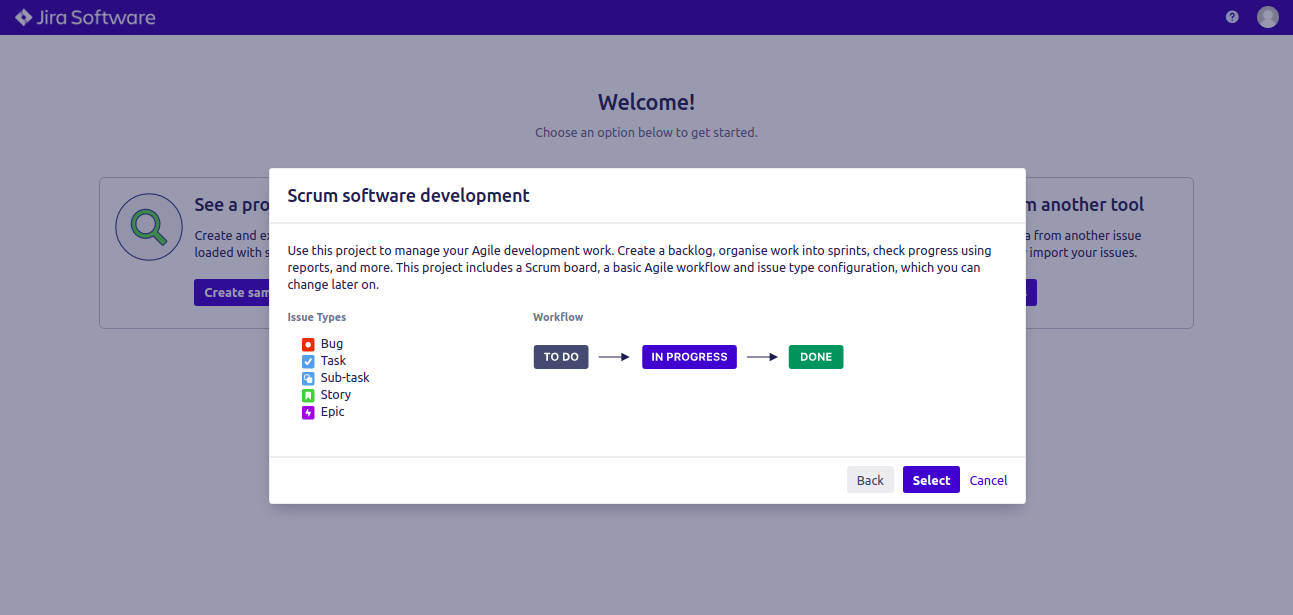Screen dimensions: 1293x615
Task: Click the Task issue type icon
Action: (x=308, y=361)
